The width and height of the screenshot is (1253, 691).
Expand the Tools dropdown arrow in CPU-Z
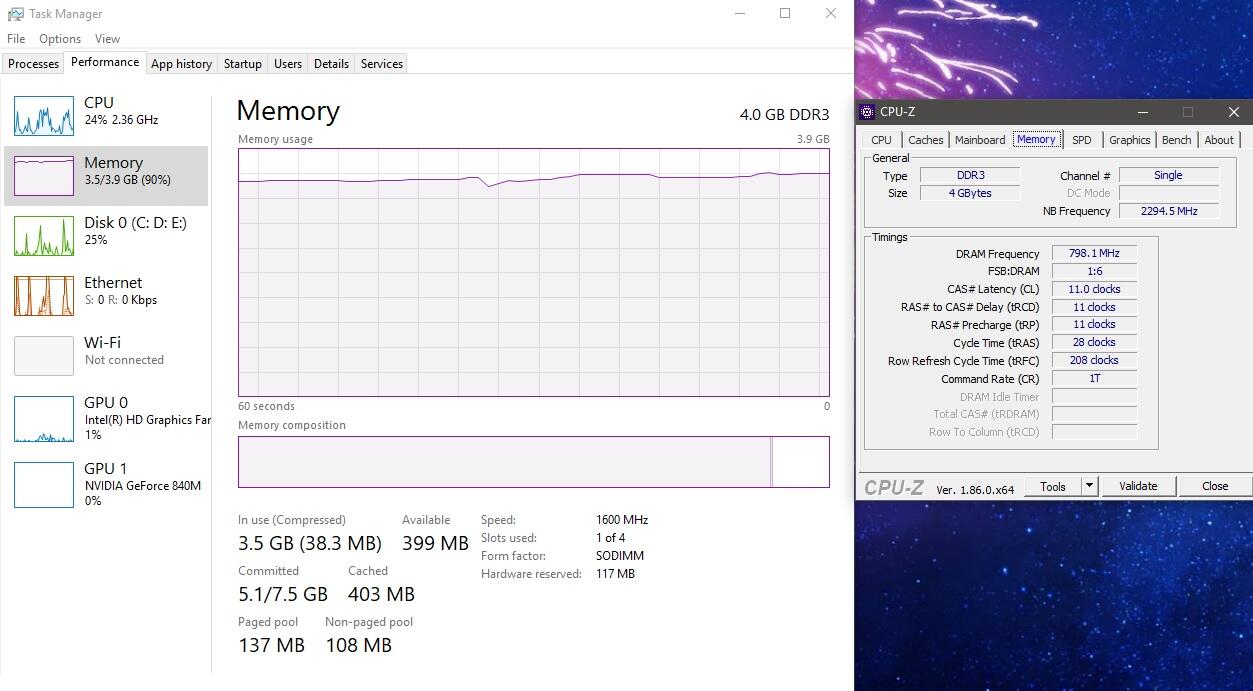coord(1090,486)
